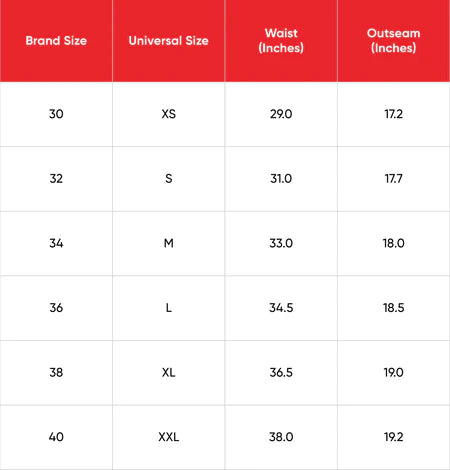Click outseam value 17.7
The image size is (450, 470).
coord(394,179)
